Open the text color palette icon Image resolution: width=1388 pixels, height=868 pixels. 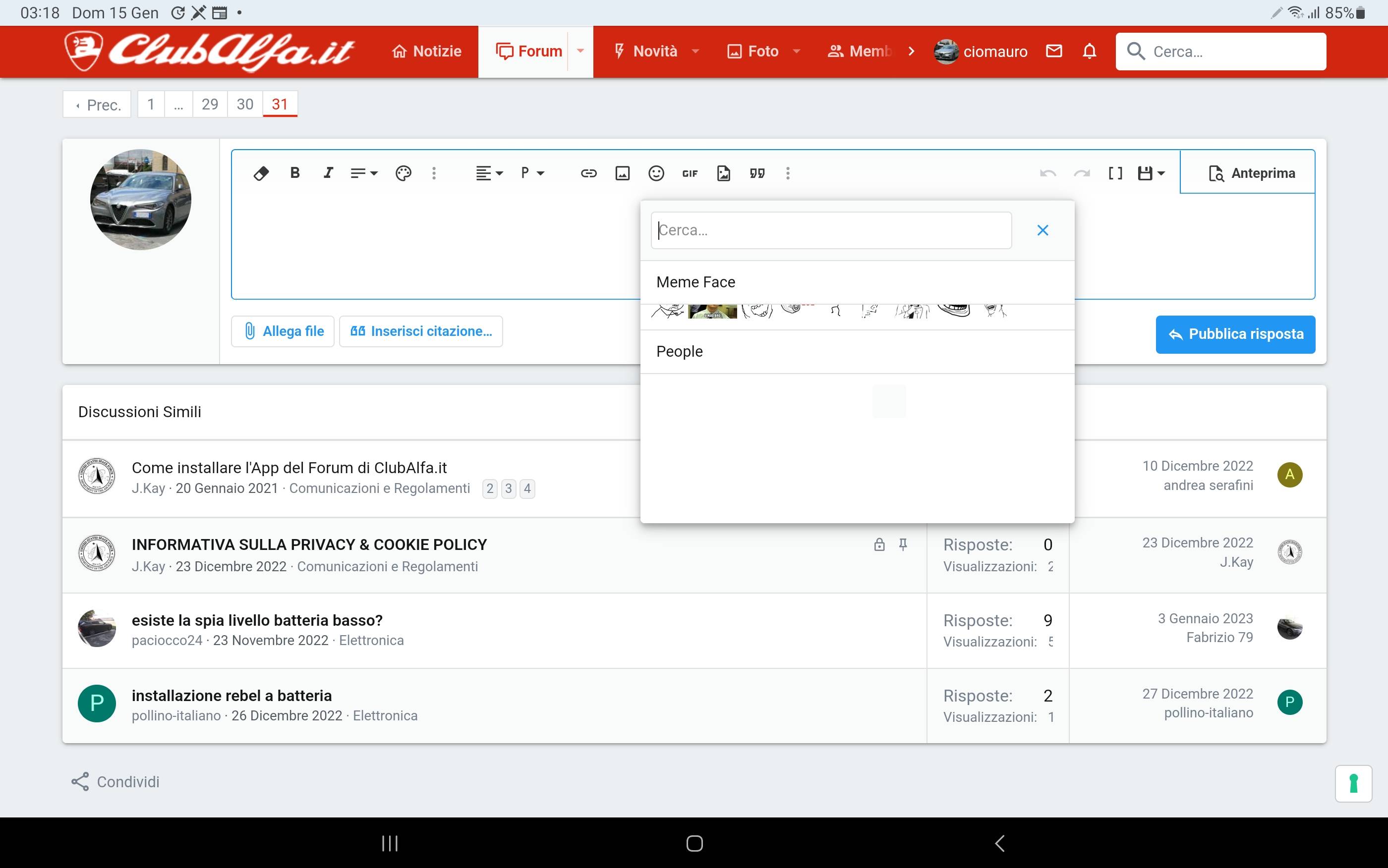(403, 173)
